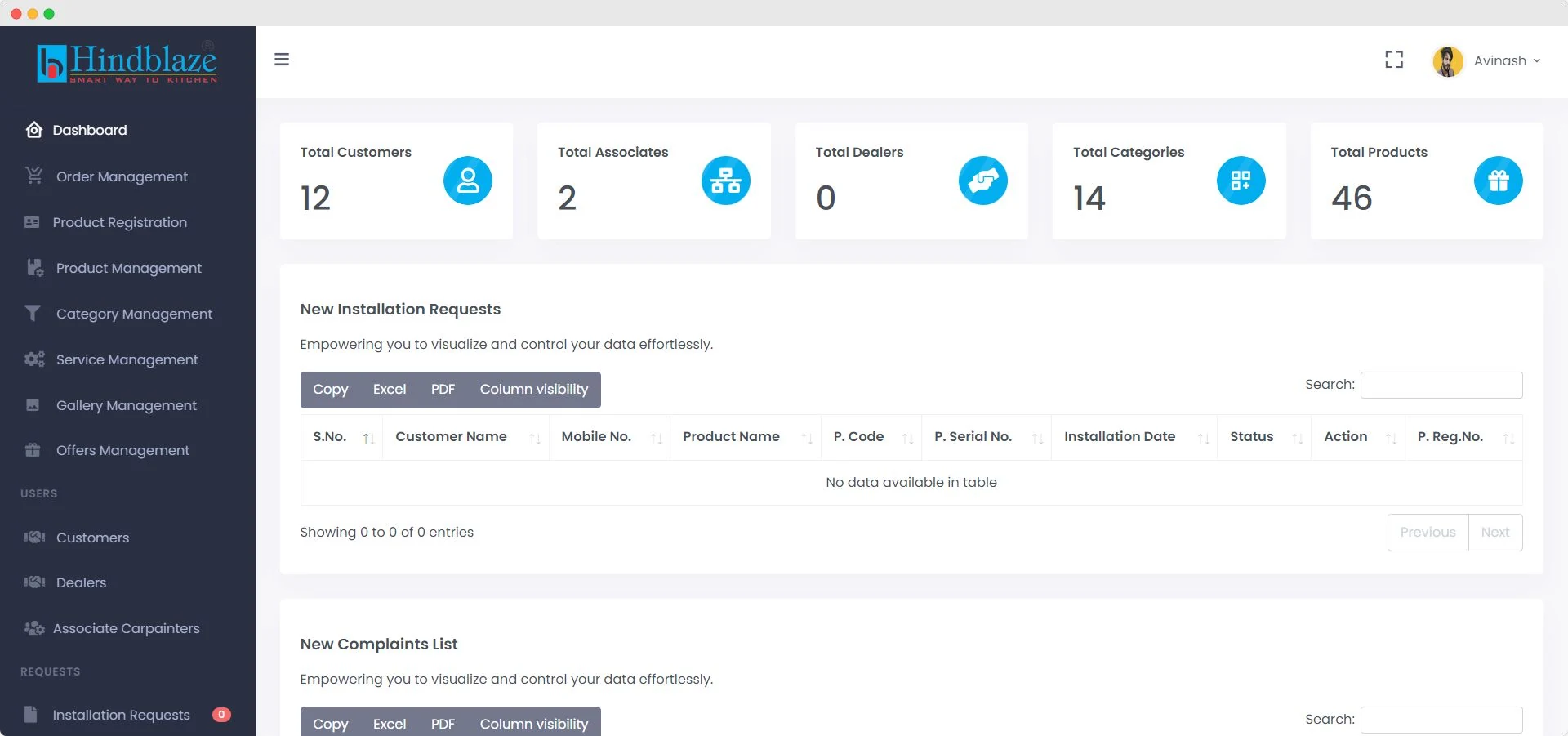Click the Product Management icon

[x=34, y=268]
